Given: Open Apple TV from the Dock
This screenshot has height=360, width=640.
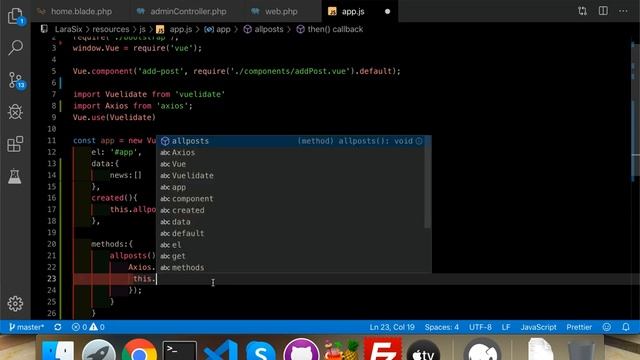Looking at the screenshot, I should click(x=424, y=350).
